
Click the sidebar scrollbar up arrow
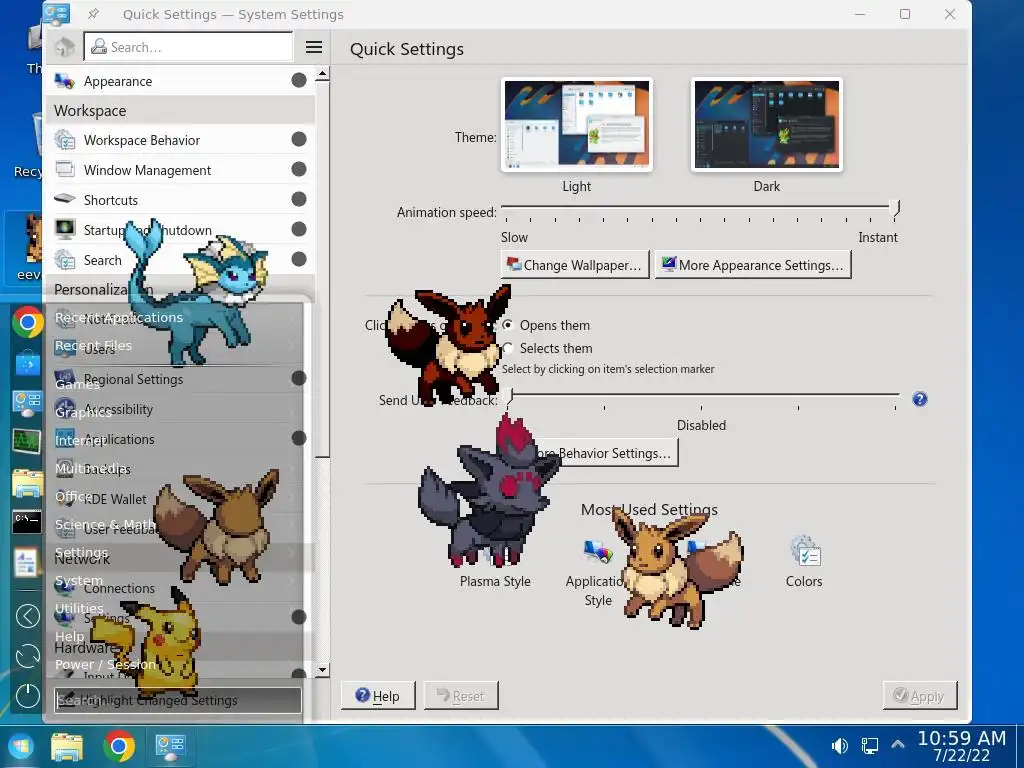click(322, 74)
